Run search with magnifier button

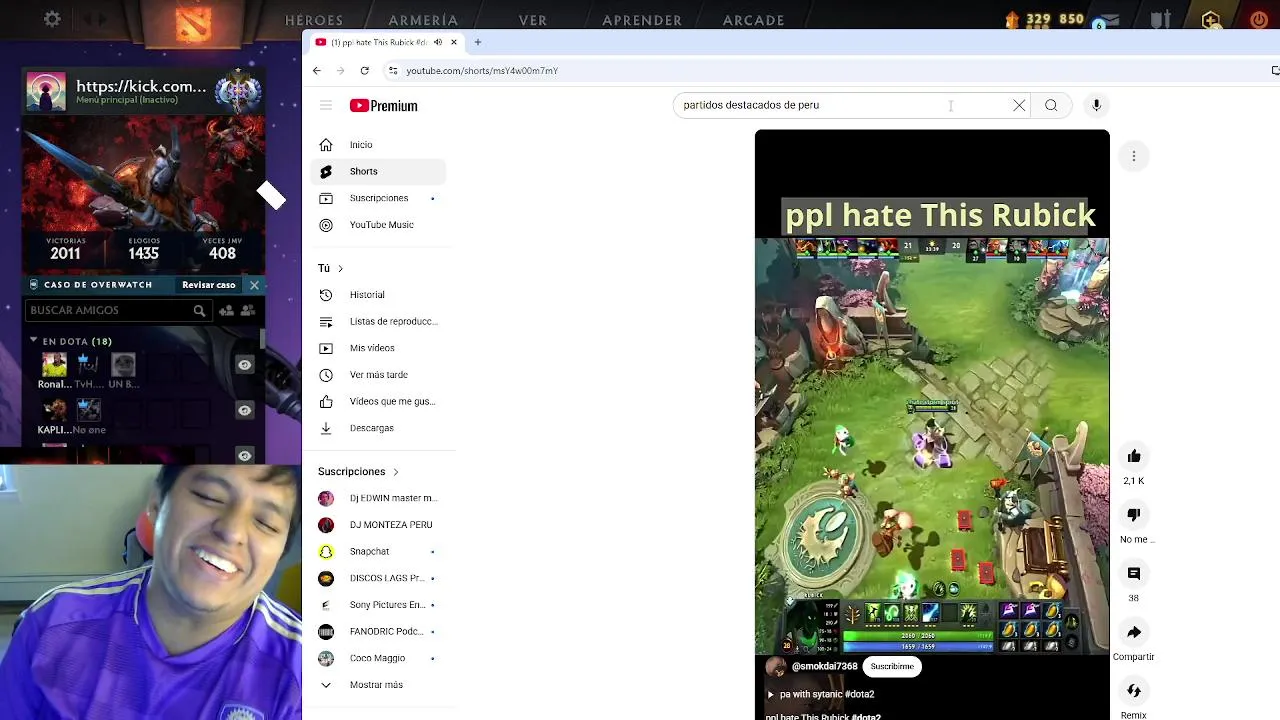click(1051, 105)
